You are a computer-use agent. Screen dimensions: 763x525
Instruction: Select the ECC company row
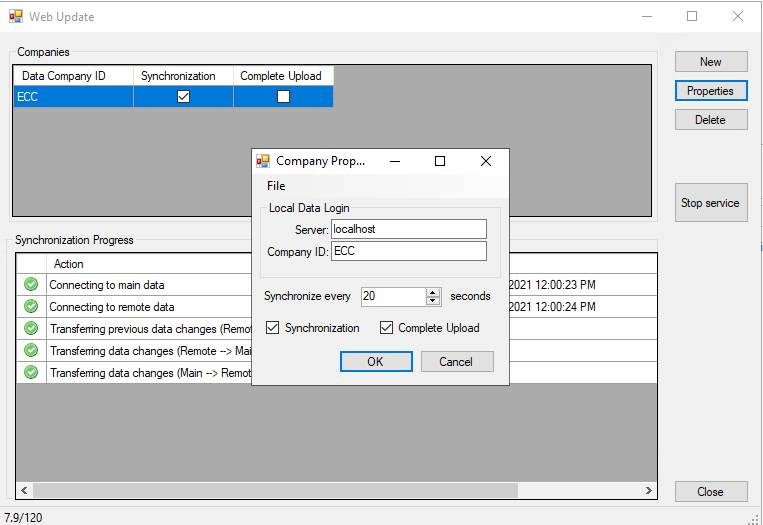pyautogui.click(x=70, y=97)
